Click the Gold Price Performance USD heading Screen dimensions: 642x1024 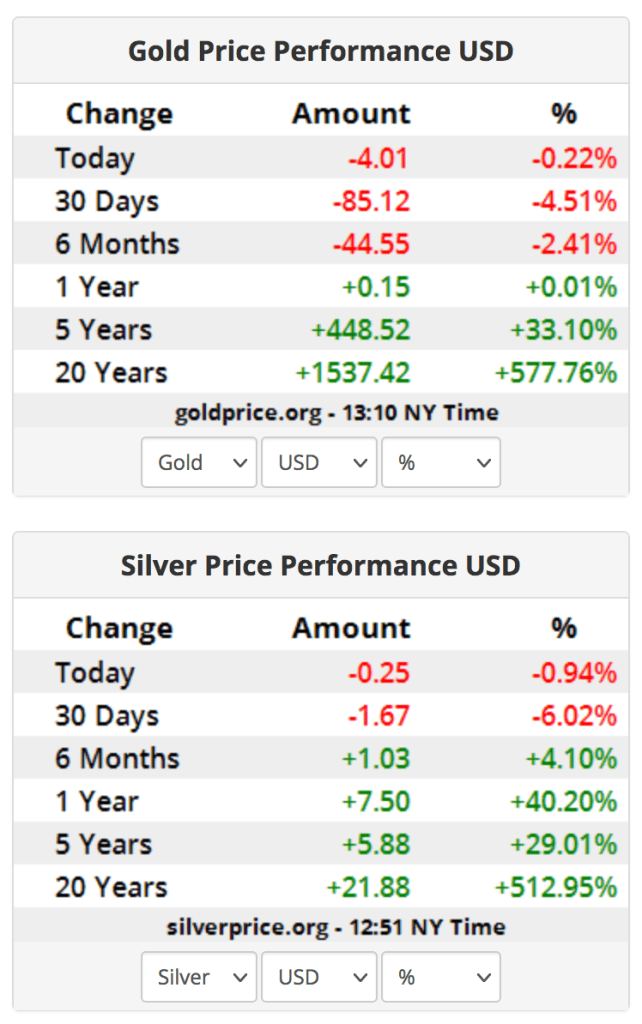[x=321, y=51]
